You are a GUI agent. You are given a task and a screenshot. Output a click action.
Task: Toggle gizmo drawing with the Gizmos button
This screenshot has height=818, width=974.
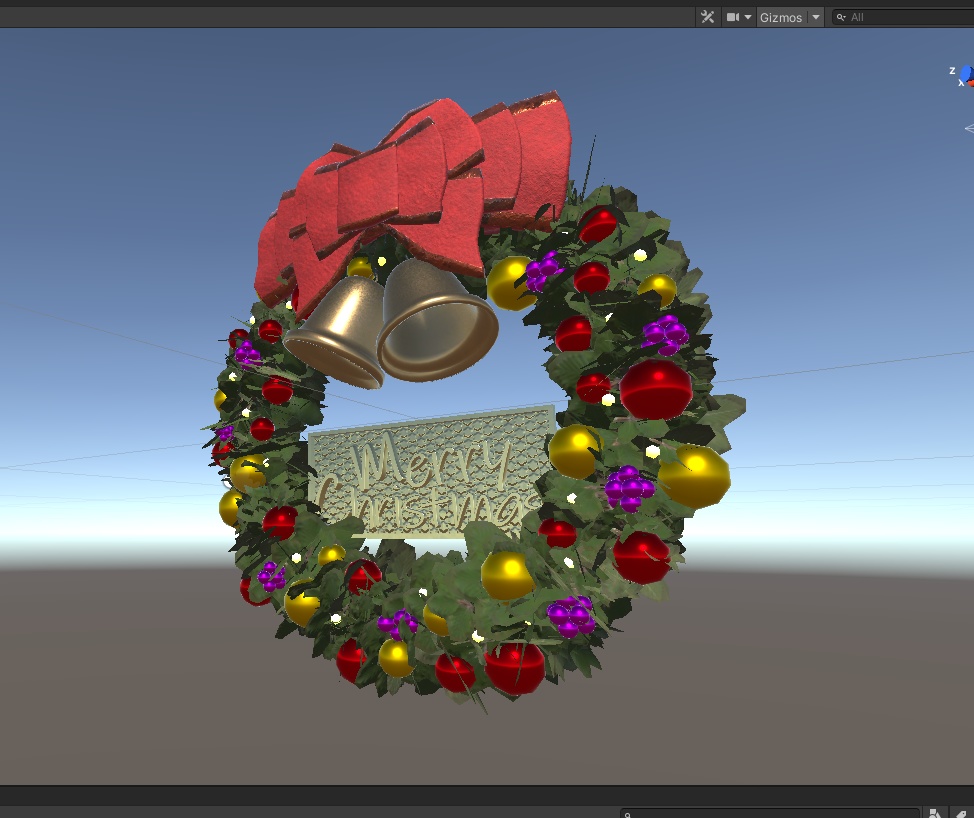[781, 16]
